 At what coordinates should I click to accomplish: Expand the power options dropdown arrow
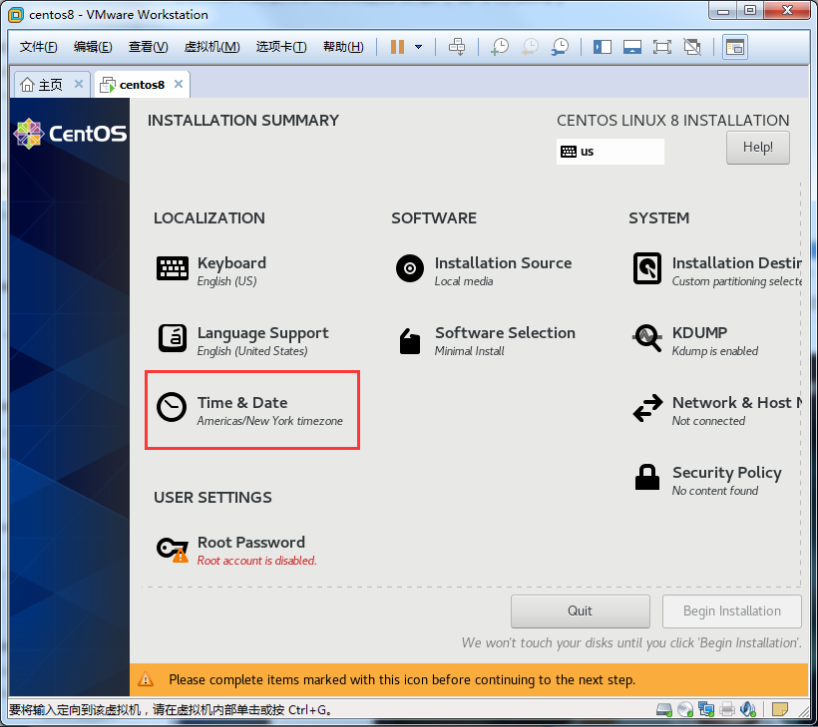point(418,47)
